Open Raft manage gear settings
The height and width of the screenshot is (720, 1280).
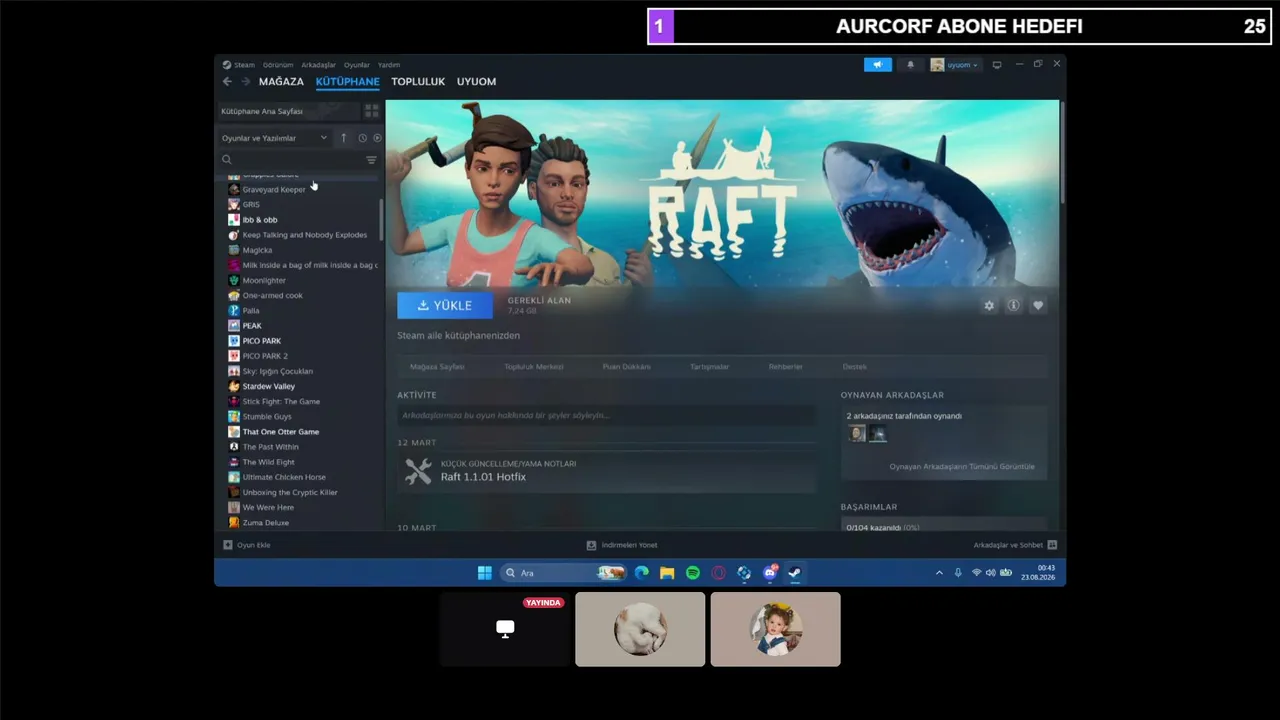(x=989, y=305)
